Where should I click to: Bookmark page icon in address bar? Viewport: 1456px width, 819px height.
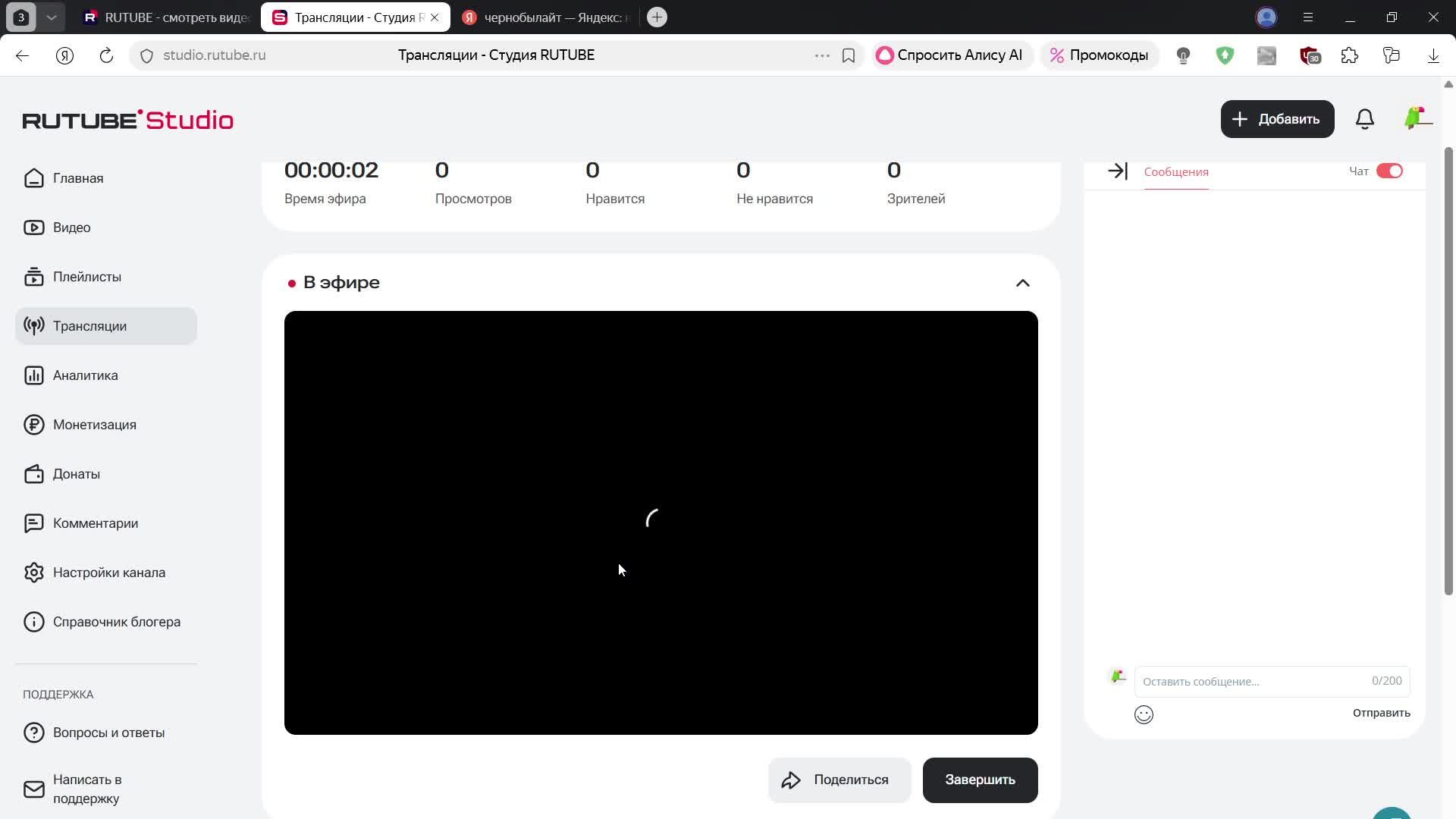click(x=849, y=55)
